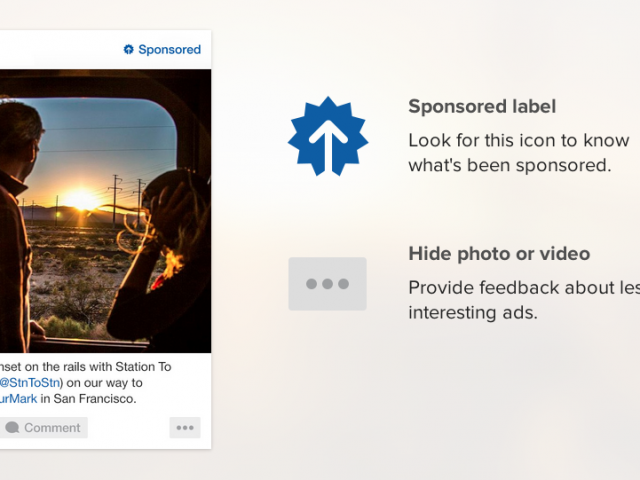
Task: Click the blue "urMark" link in caption
Action: [19, 398]
